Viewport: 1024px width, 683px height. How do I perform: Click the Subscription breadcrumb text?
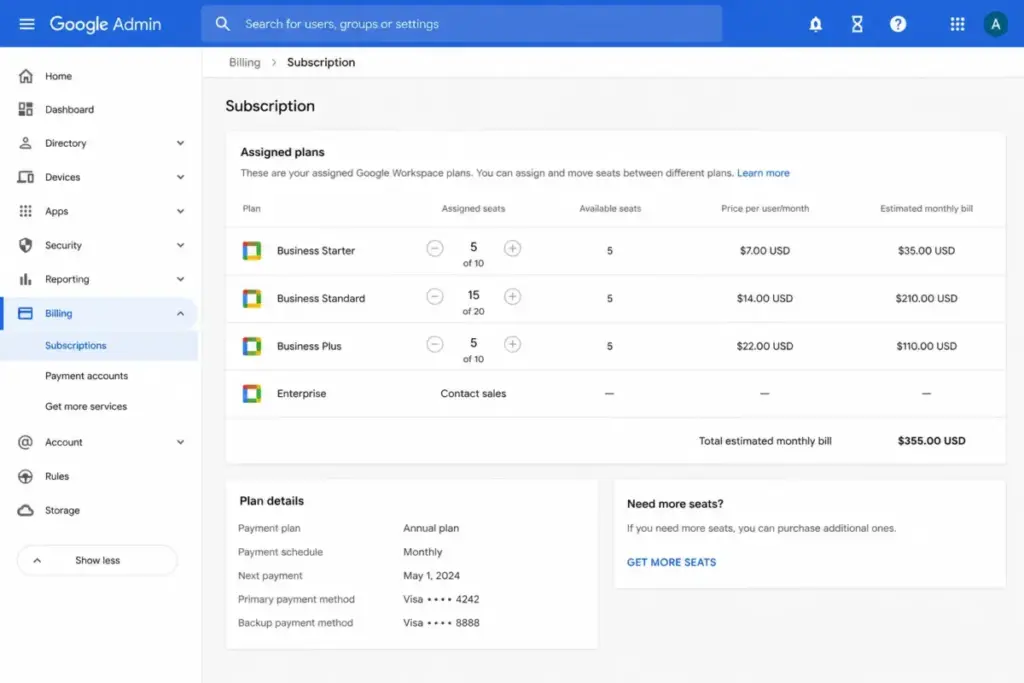[321, 62]
